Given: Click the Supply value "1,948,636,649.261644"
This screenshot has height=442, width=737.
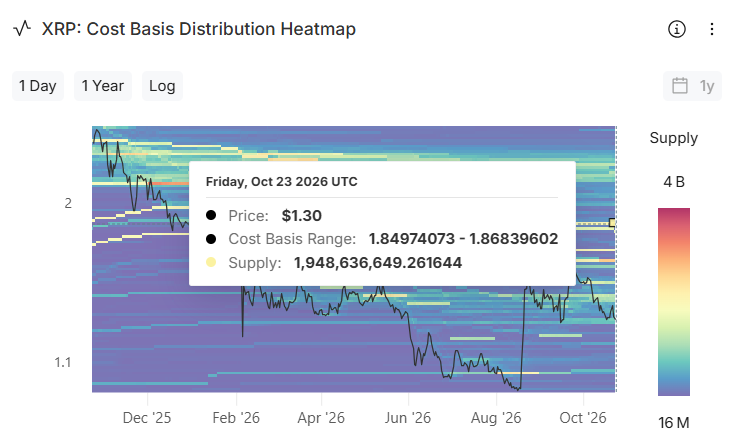Looking at the screenshot, I should pyautogui.click(x=378, y=262).
